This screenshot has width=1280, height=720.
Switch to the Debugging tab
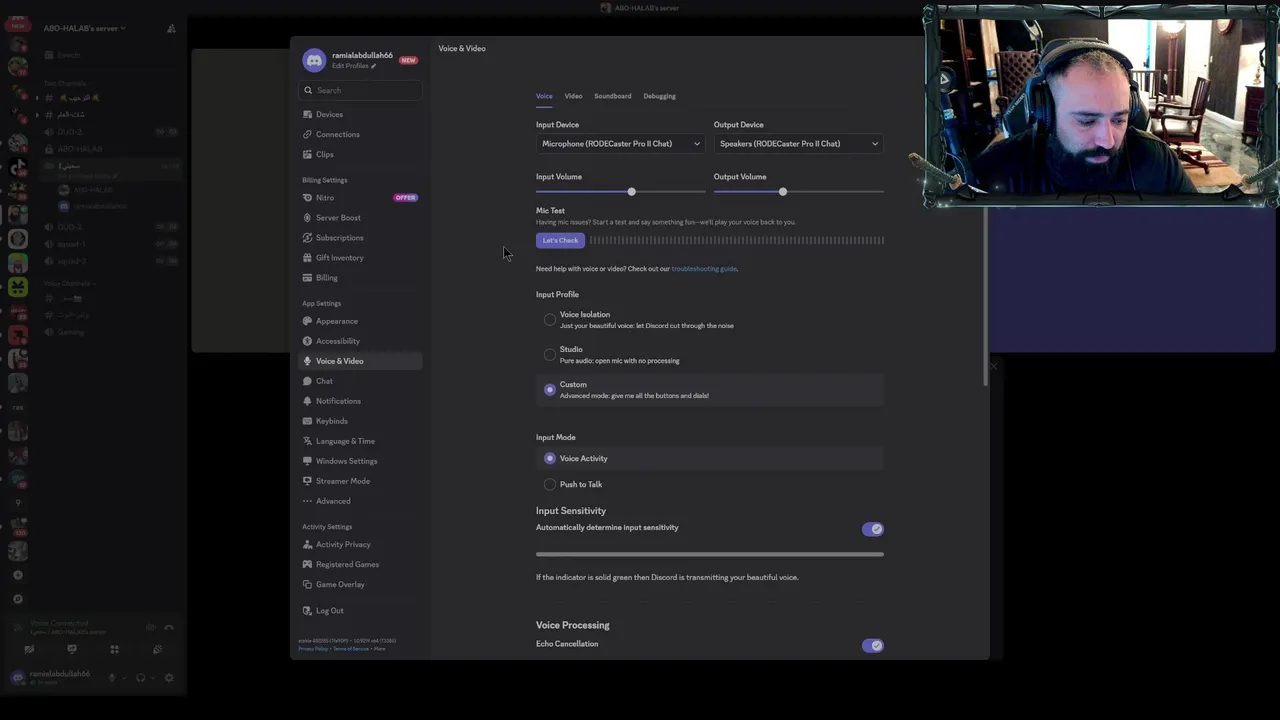click(659, 96)
